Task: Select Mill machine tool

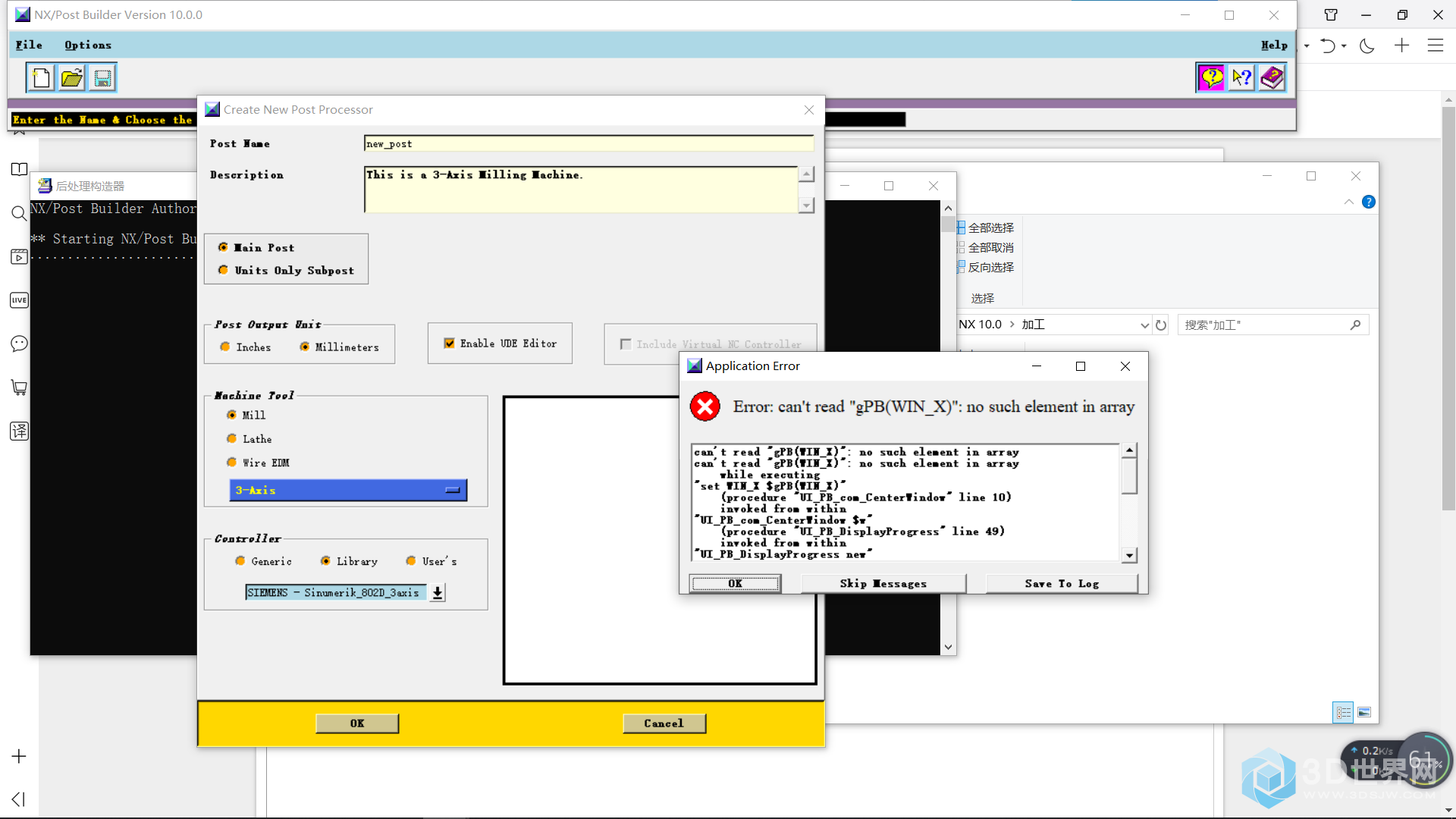Action: coord(231,415)
